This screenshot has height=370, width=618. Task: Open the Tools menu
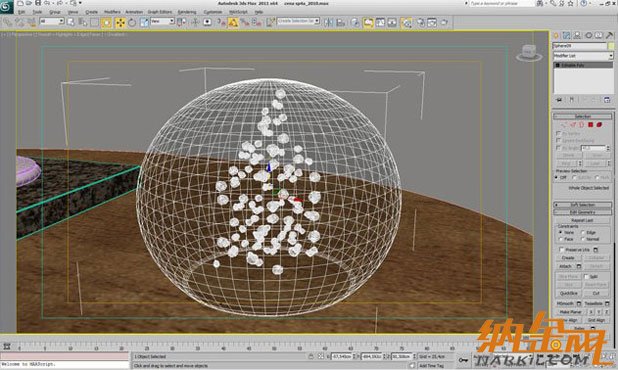[x=37, y=12]
